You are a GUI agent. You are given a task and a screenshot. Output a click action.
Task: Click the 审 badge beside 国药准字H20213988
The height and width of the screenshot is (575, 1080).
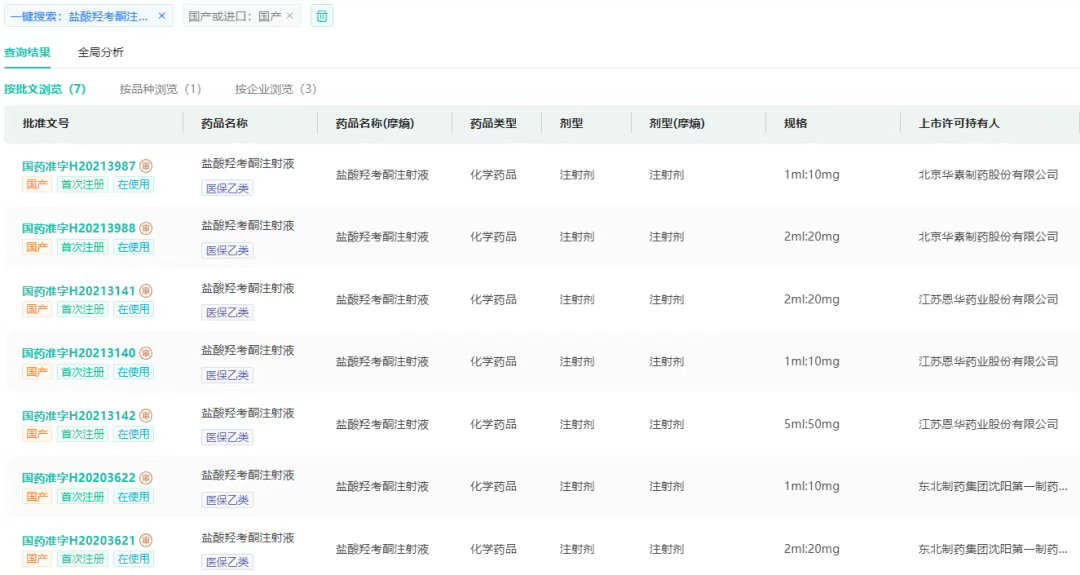pos(146,229)
